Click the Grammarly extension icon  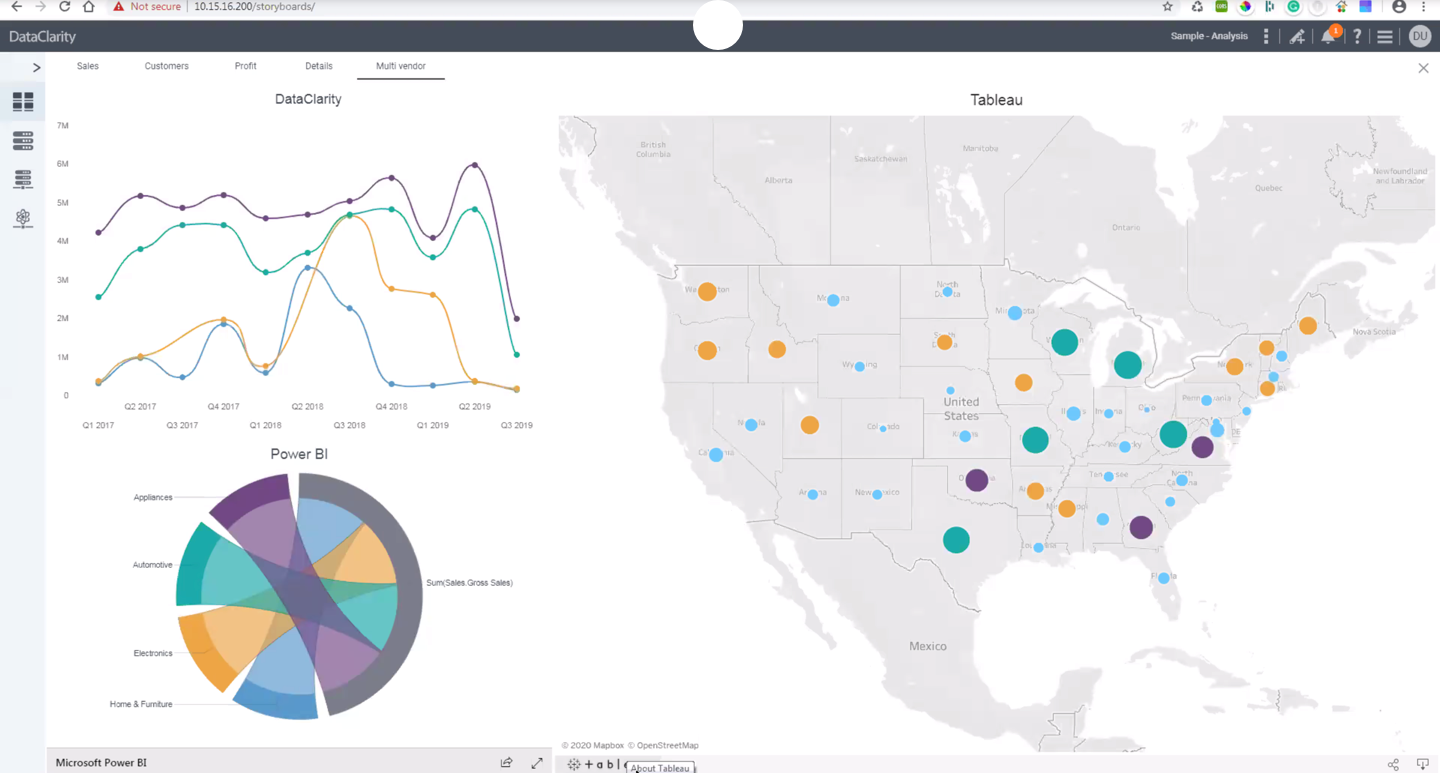tap(1293, 7)
